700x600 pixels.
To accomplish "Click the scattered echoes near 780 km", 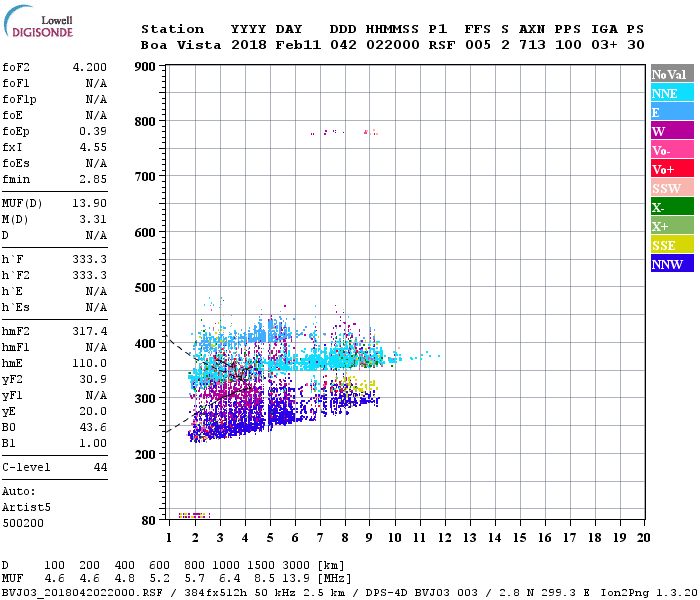I will tap(344, 132).
